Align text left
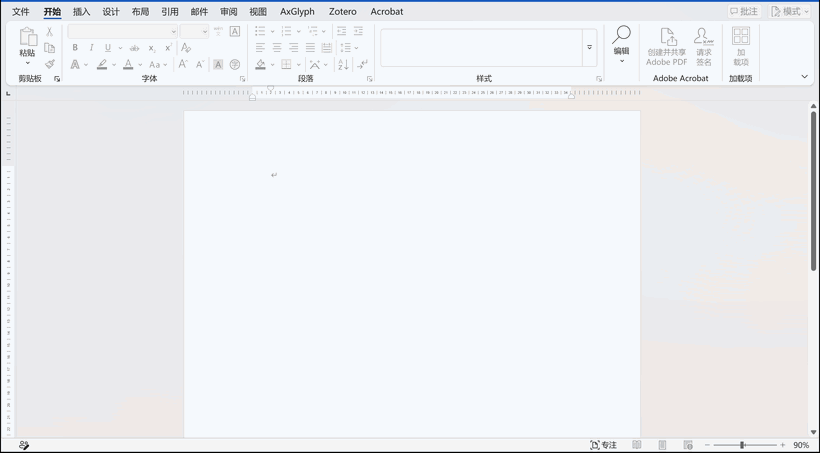 click(260, 48)
